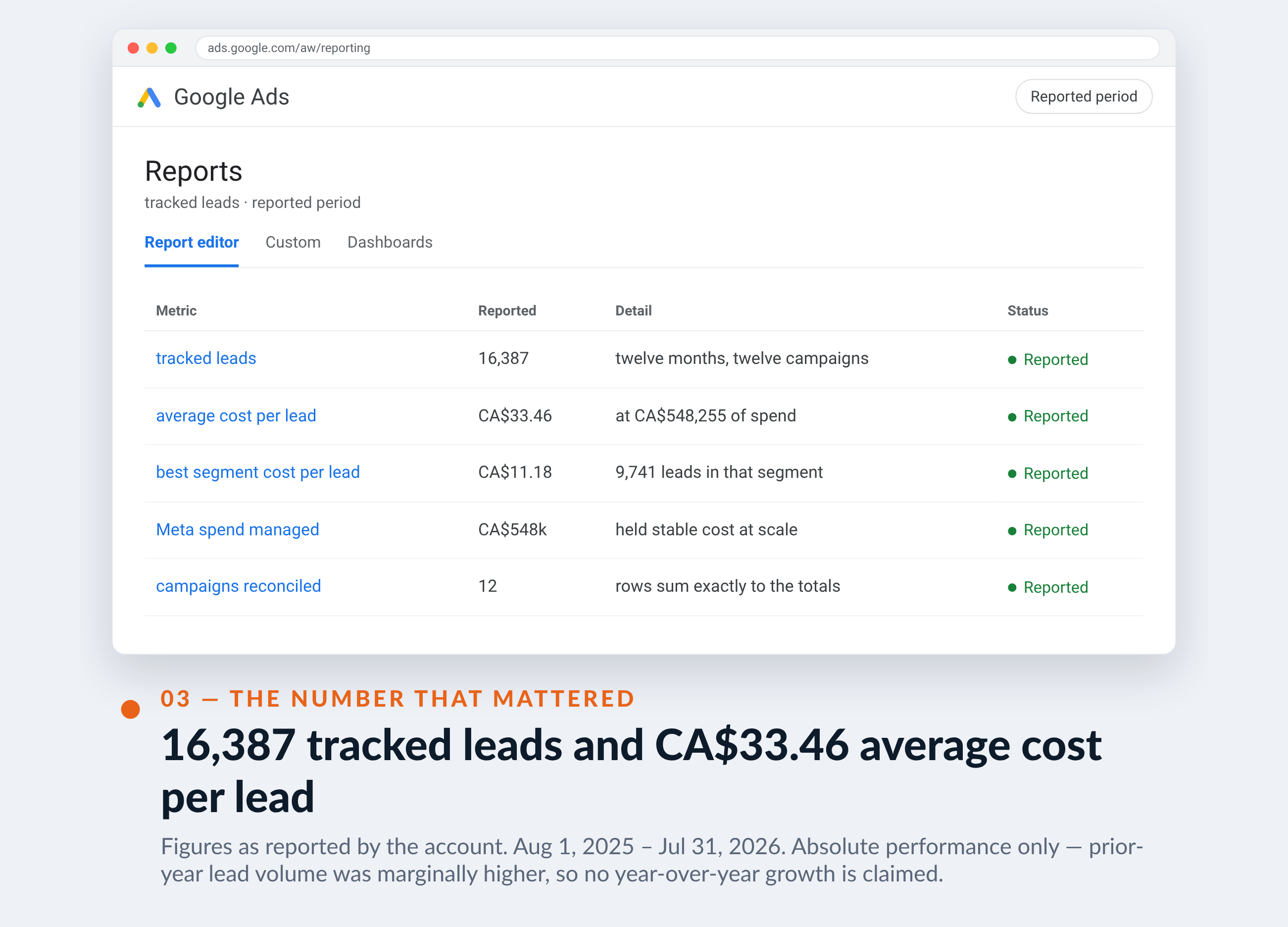The width and height of the screenshot is (1288, 927).
Task: Click the Status column header
Action: point(1028,310)
